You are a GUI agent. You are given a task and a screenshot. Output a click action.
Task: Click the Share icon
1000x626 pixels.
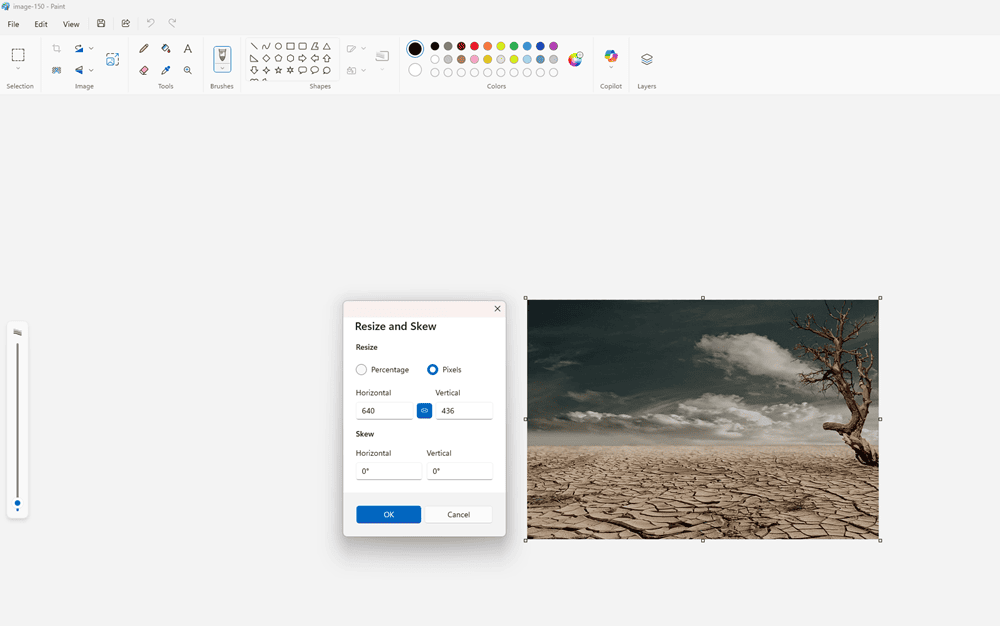click(126, 23)
